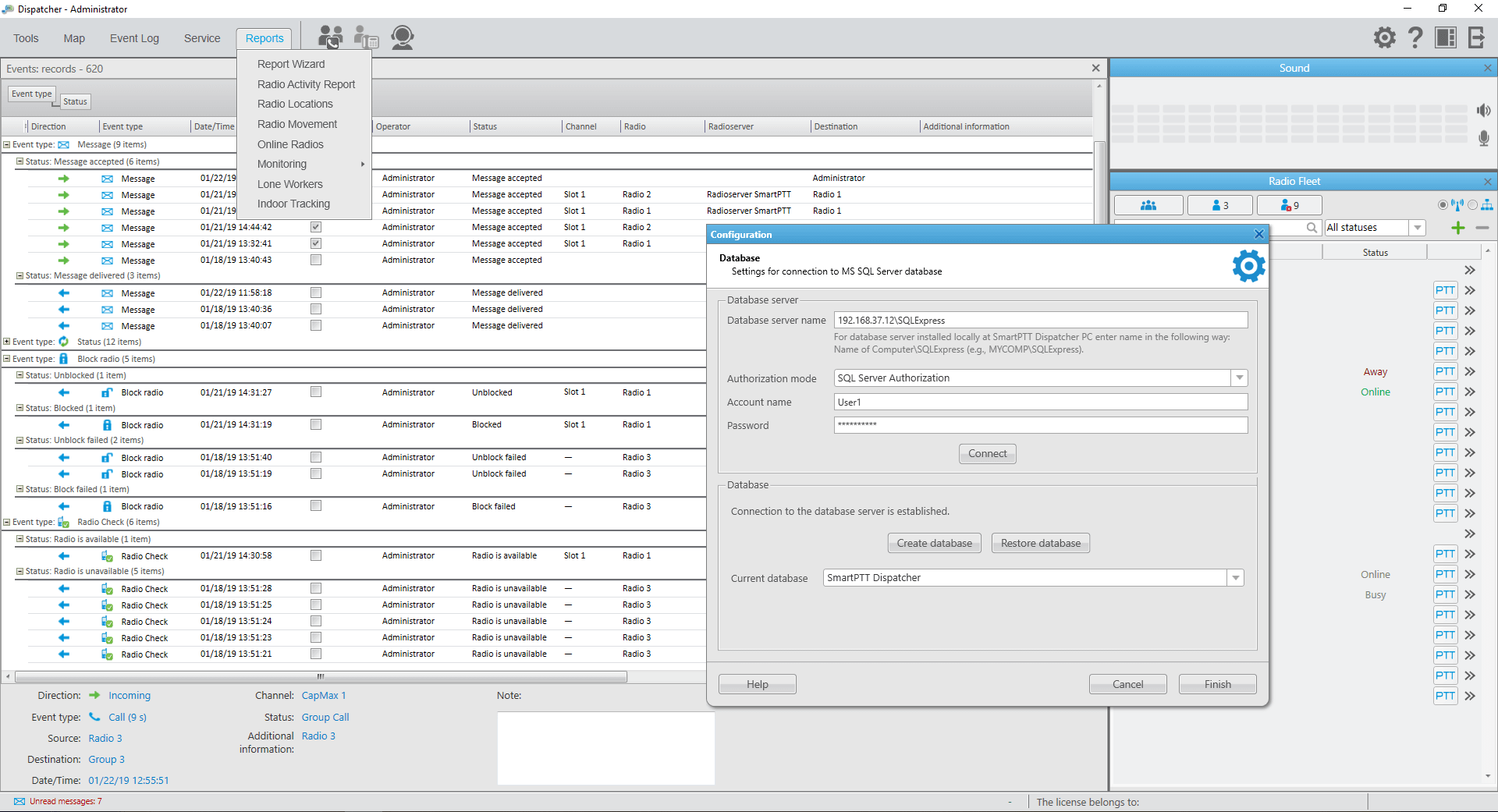
Task: Open the UI layout settings icon
Action: coord(1445,37)
